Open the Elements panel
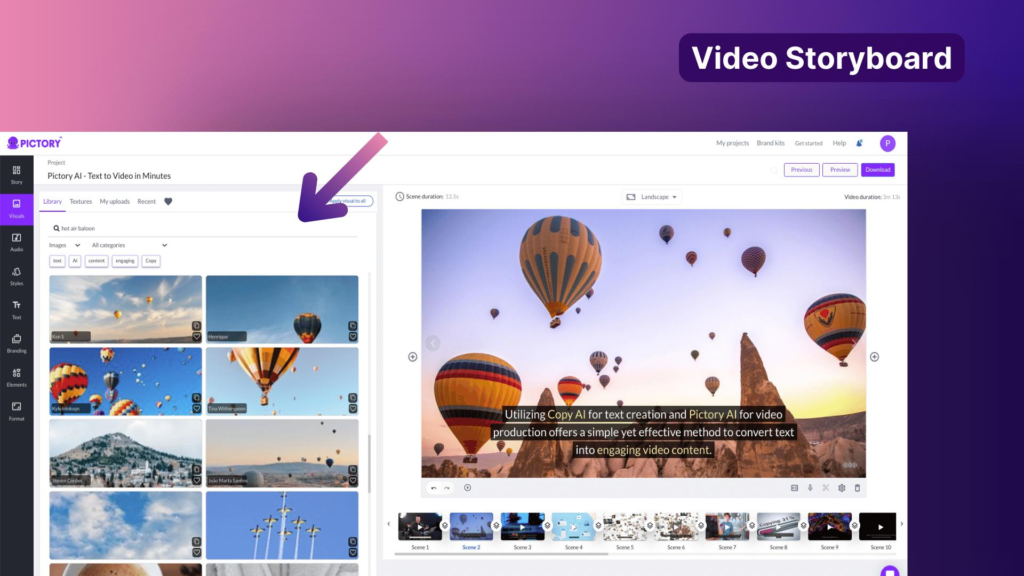The image size is (1024, 576). [16, 371]
